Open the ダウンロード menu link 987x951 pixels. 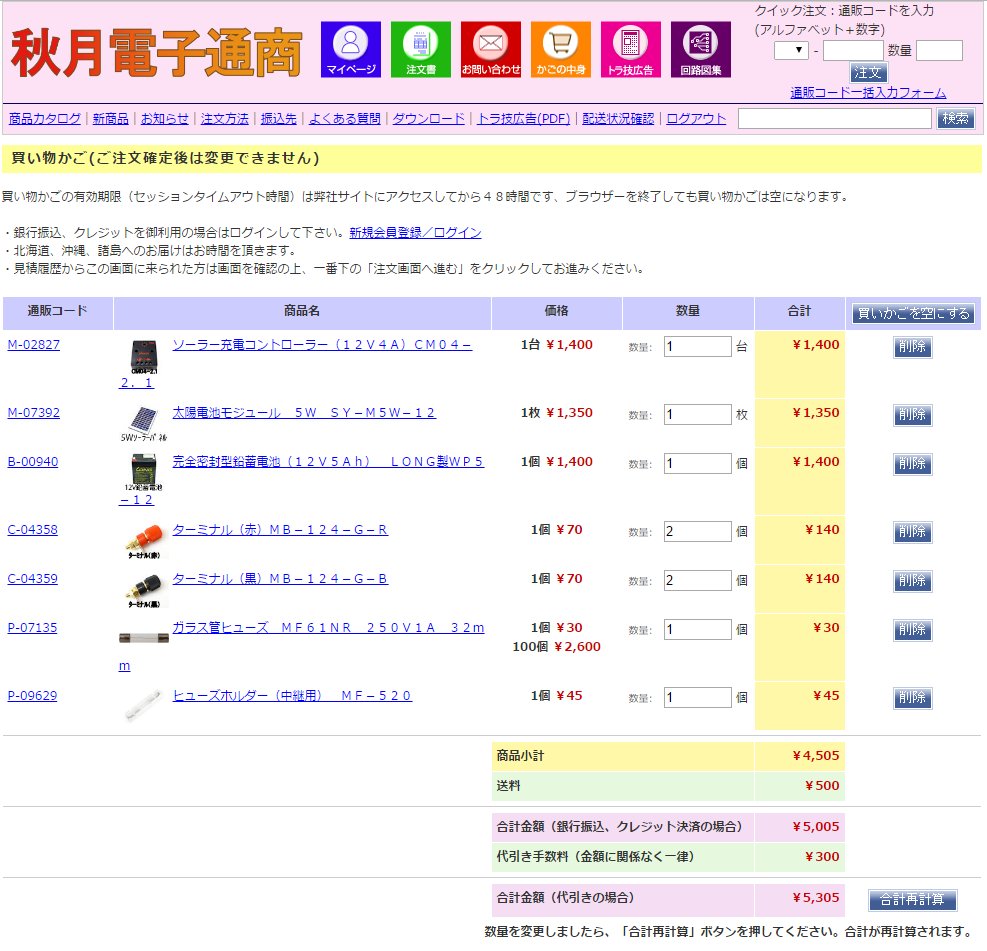(x=429, y=118)
